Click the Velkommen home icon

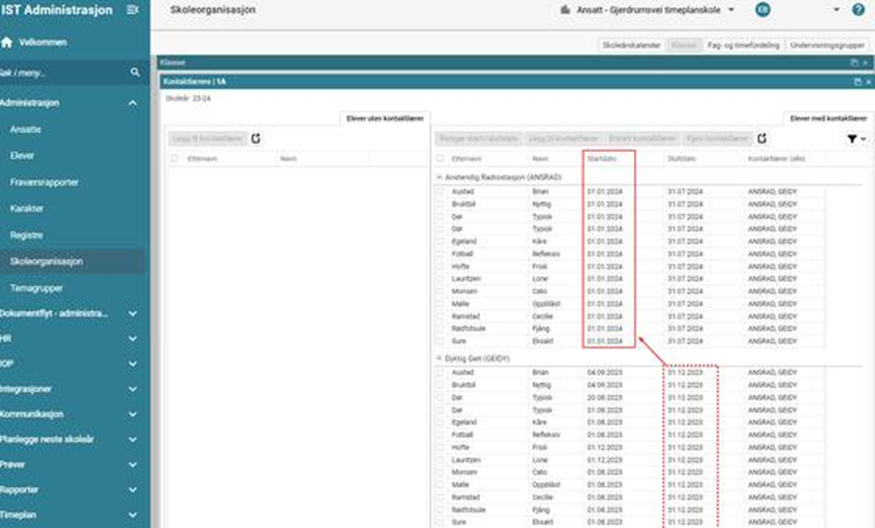tap(7, 43)
